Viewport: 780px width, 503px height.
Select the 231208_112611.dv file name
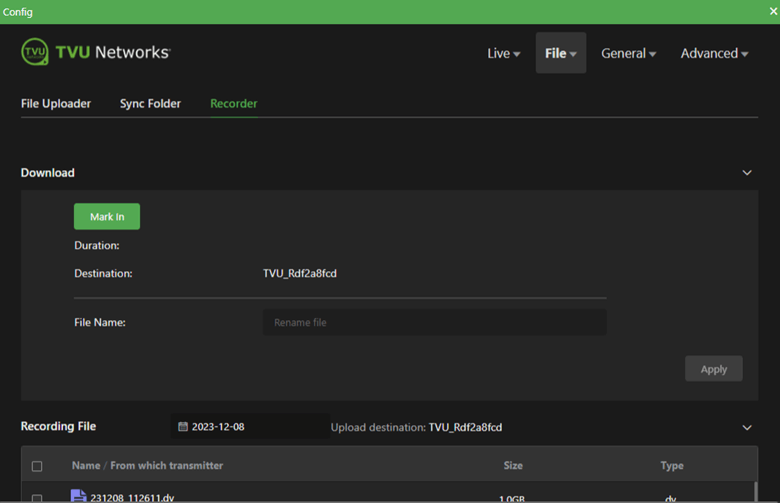(x=132, y=498)
